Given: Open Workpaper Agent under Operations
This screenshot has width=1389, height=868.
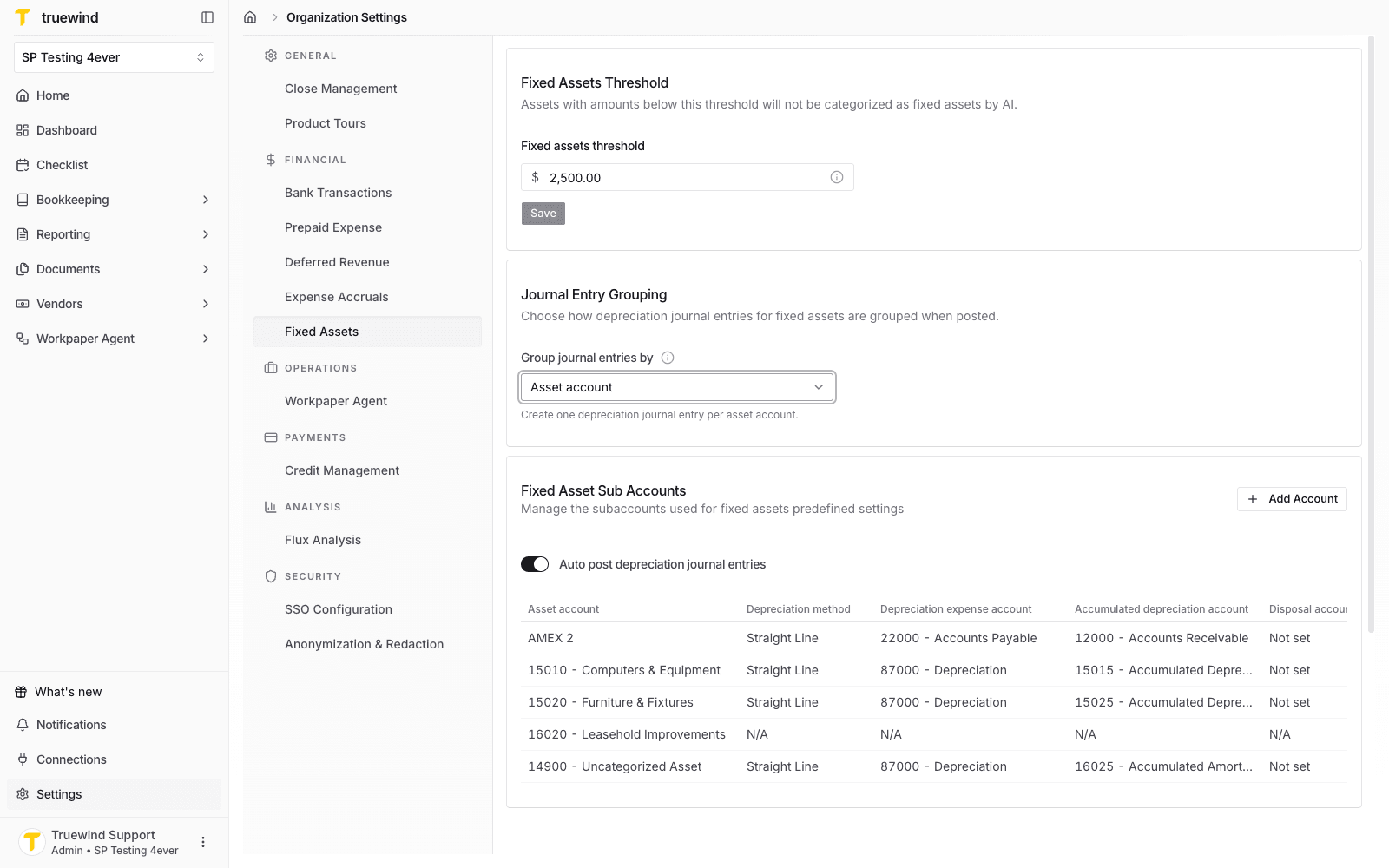Looking at the screenshot, I should pos(367,401).
